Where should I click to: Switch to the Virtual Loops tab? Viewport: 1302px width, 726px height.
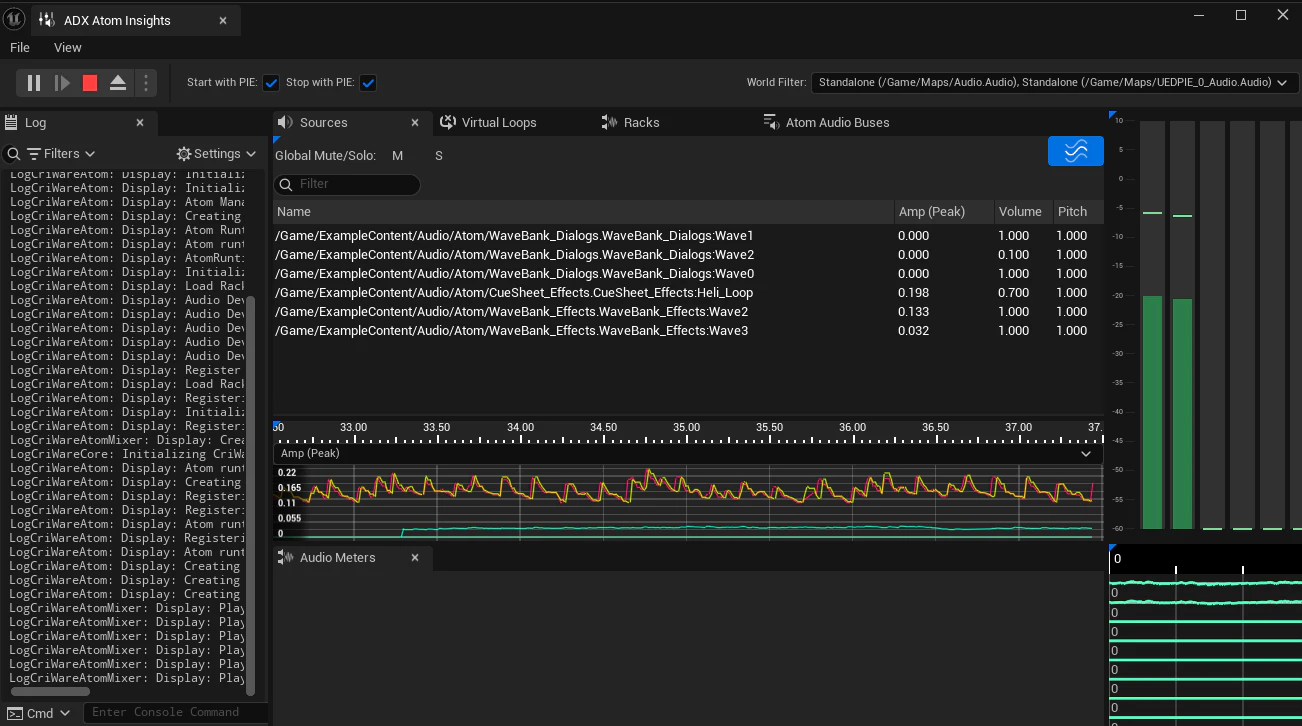point(488,122)
